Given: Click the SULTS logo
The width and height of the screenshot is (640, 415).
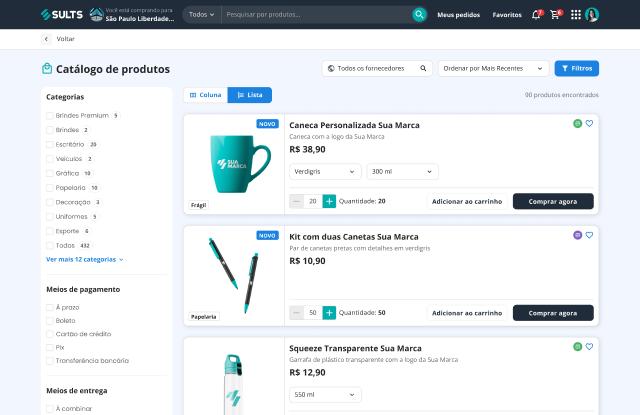Looking at the screenshot, I should click(62, 15).
